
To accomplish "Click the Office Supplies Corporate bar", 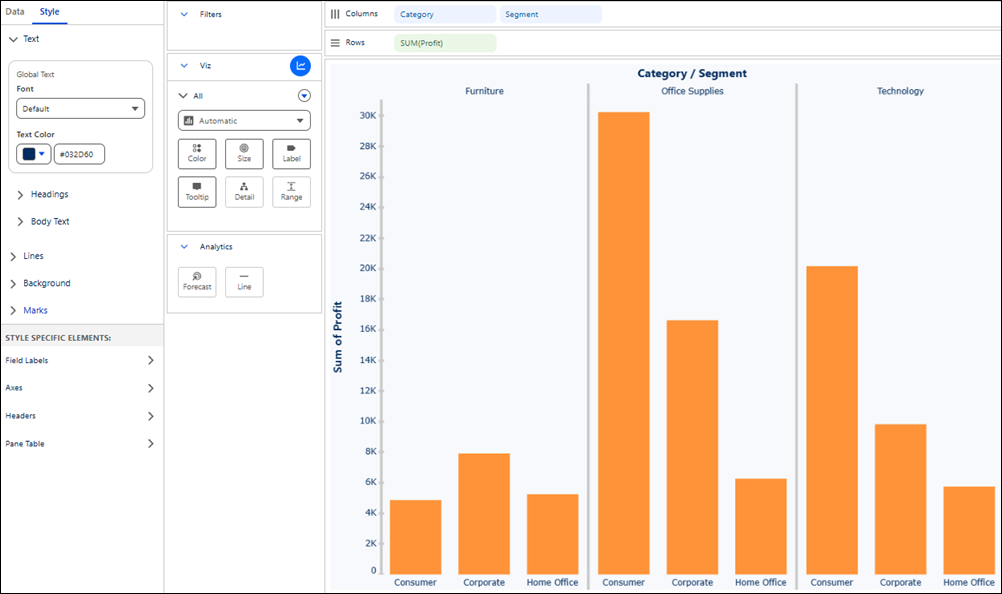I will pos(692,447).
